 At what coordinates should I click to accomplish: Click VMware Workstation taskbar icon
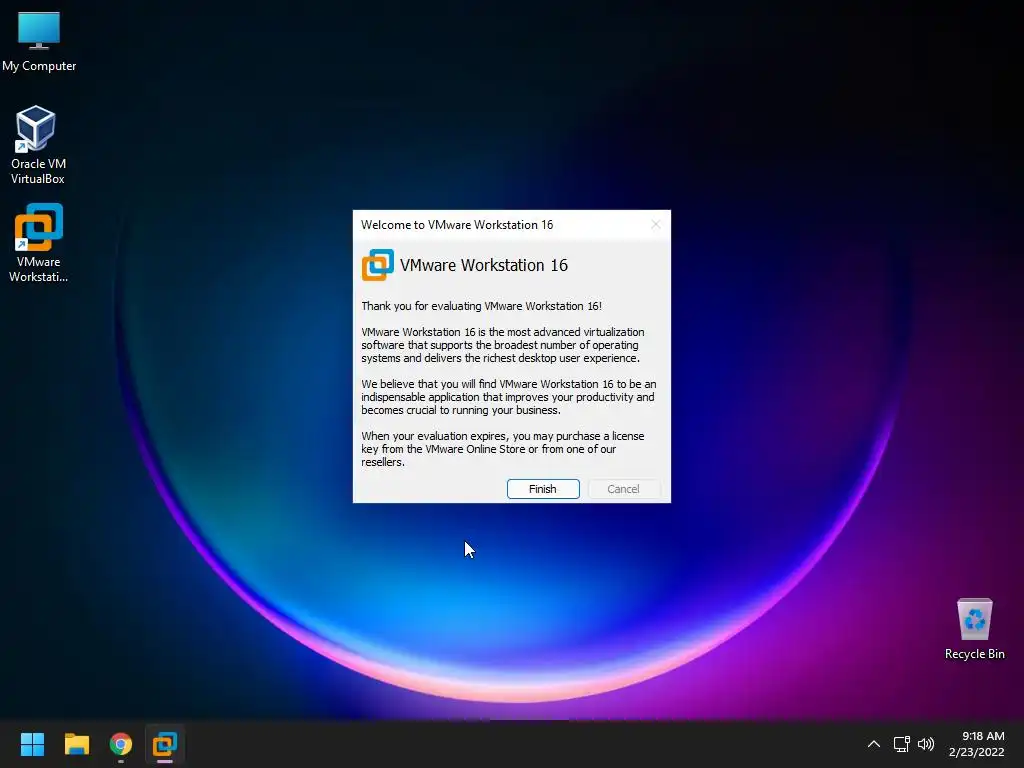click(x=165, y=744)
